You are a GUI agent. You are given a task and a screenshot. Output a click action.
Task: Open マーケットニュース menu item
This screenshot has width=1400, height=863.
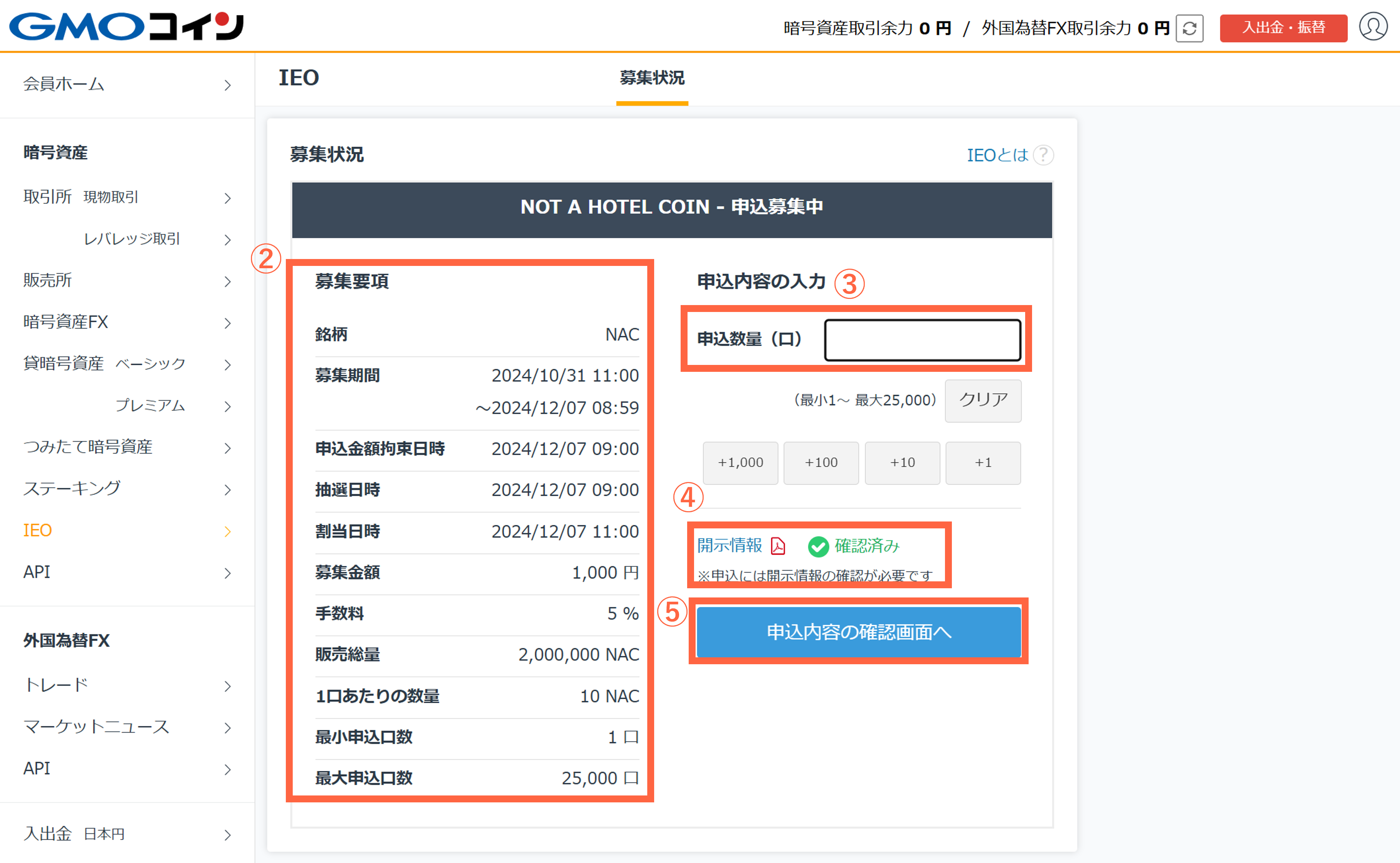(x=127, y=727)
